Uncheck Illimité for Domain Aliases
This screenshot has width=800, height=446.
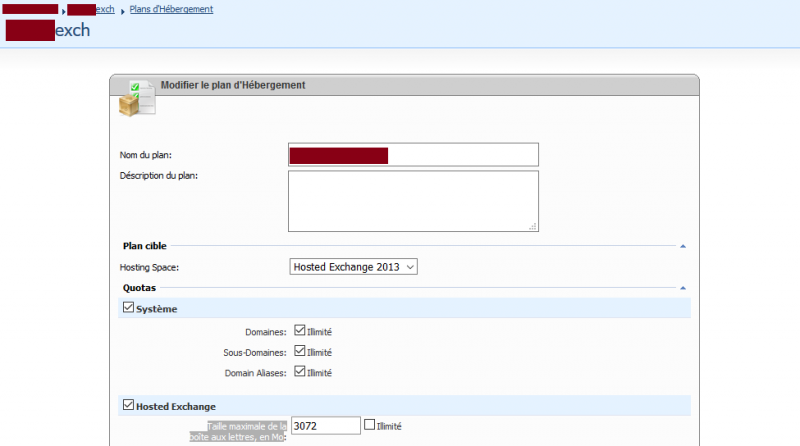299,371
